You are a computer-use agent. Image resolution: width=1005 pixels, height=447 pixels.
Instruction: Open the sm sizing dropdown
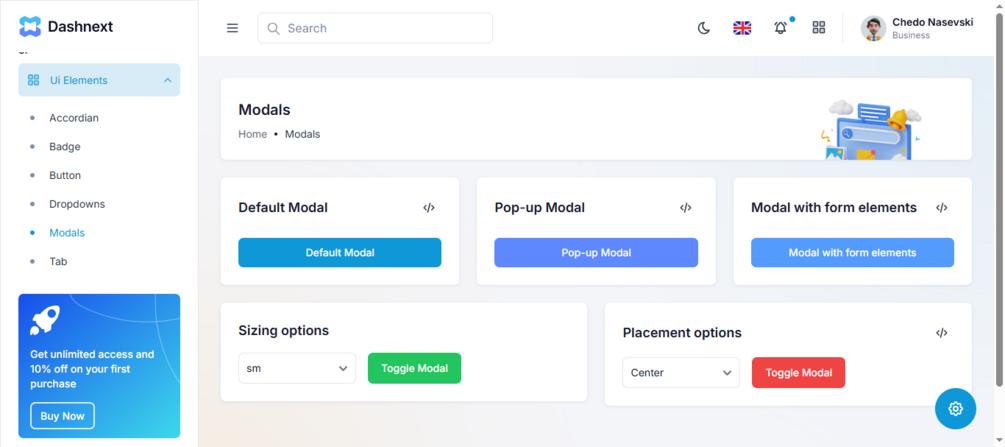[x=297, y=368]
